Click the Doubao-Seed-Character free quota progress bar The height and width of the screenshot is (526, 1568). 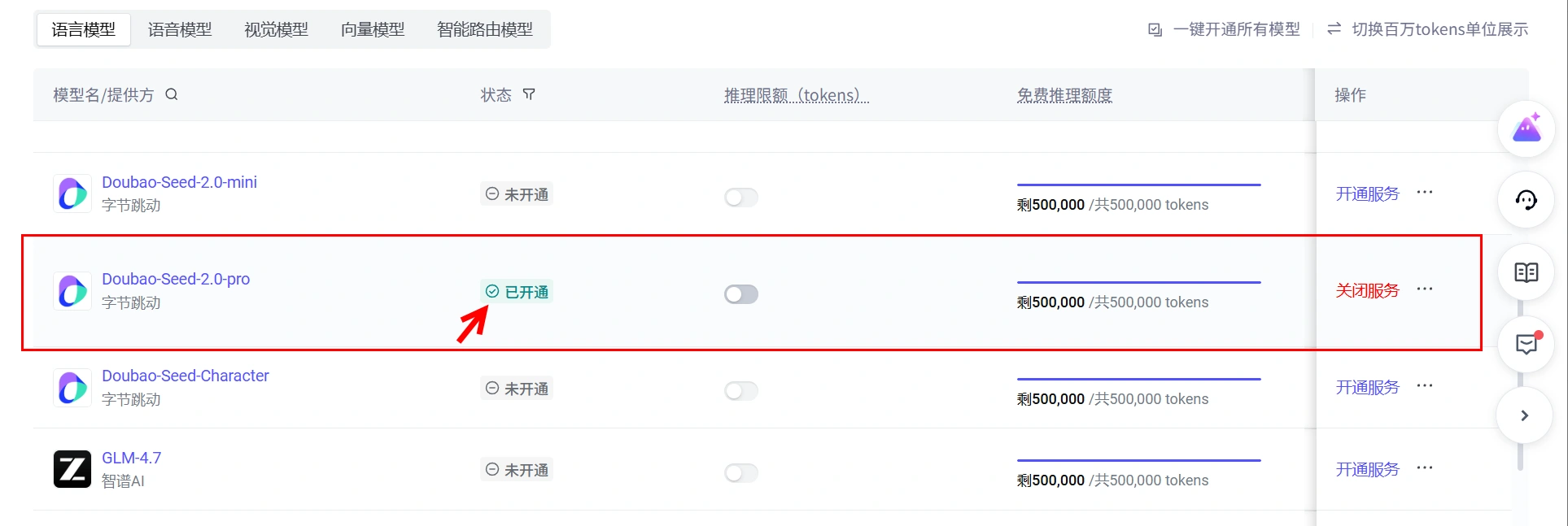click(x=1138, y=379)
